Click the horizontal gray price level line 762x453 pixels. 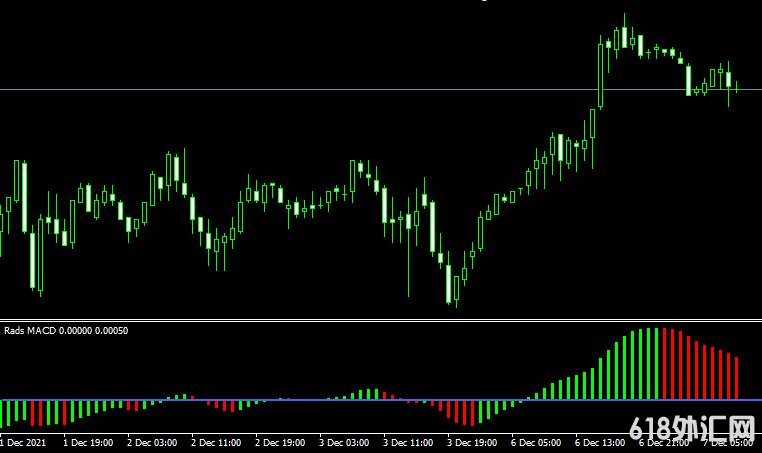click(x=381, y=89)
